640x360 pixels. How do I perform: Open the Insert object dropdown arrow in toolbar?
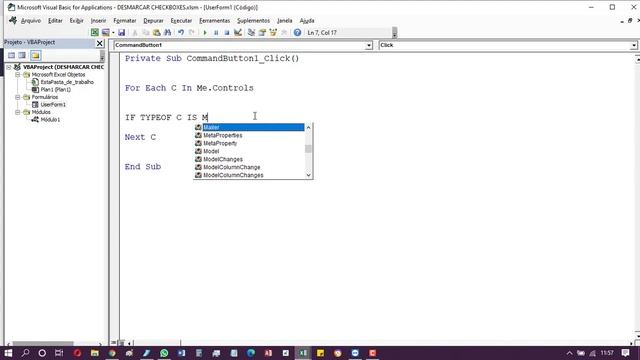click(113, 33)
